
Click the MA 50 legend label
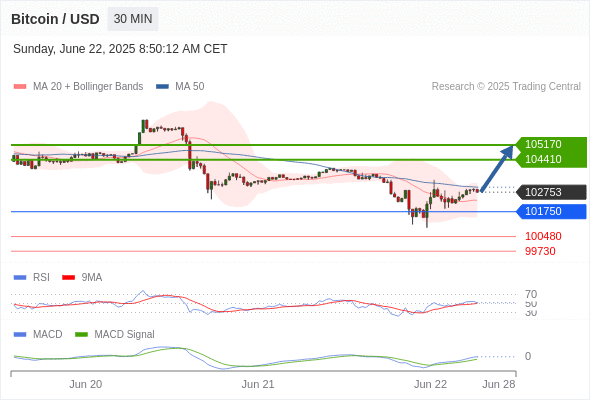(x=190, y=87)
